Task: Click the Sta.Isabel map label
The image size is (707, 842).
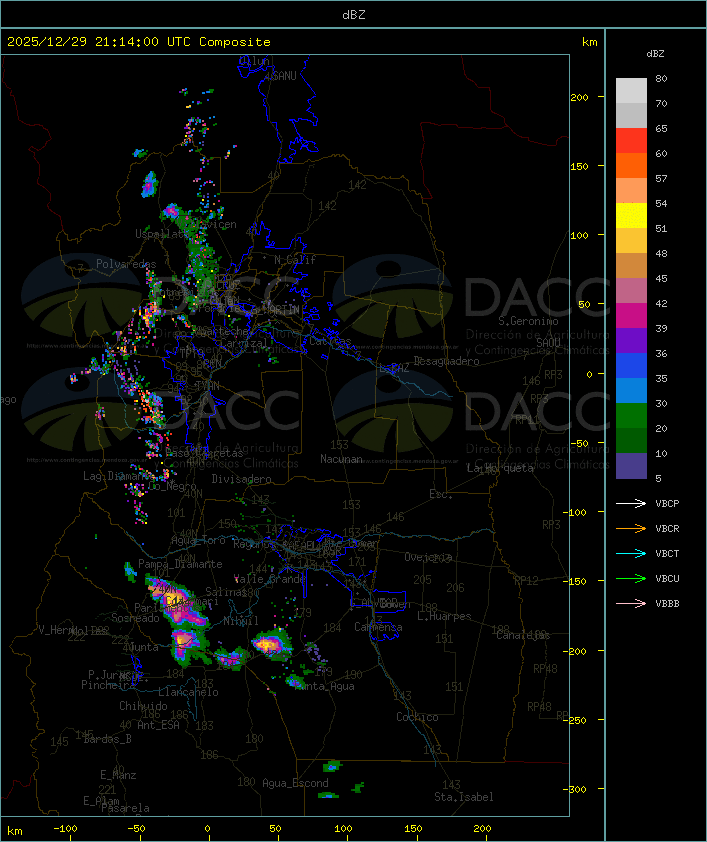Action: [464, 797]
